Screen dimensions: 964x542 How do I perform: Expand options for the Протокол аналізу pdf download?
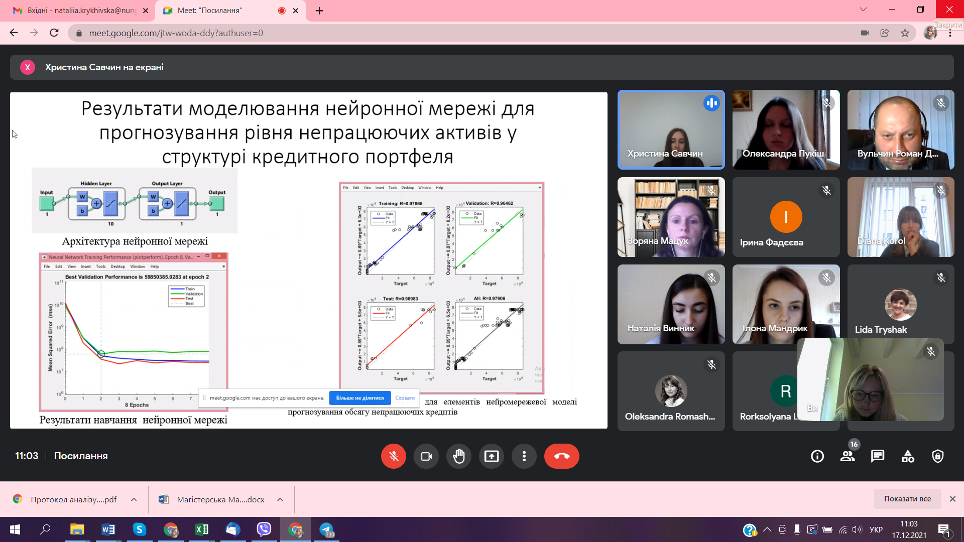[136, 499]
